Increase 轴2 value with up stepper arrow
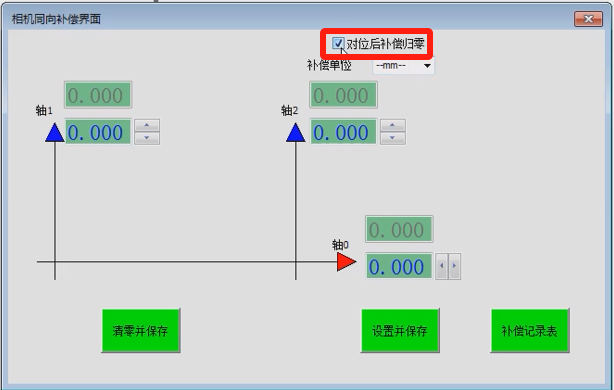Image resolution: width=614 pixels, height=390 pixels. coord(393,126)
